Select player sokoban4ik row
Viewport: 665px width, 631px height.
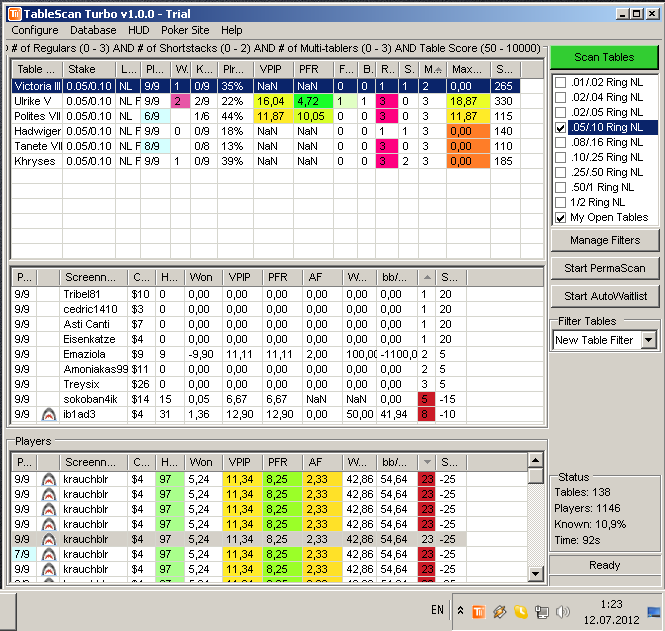tap(239, 399)
